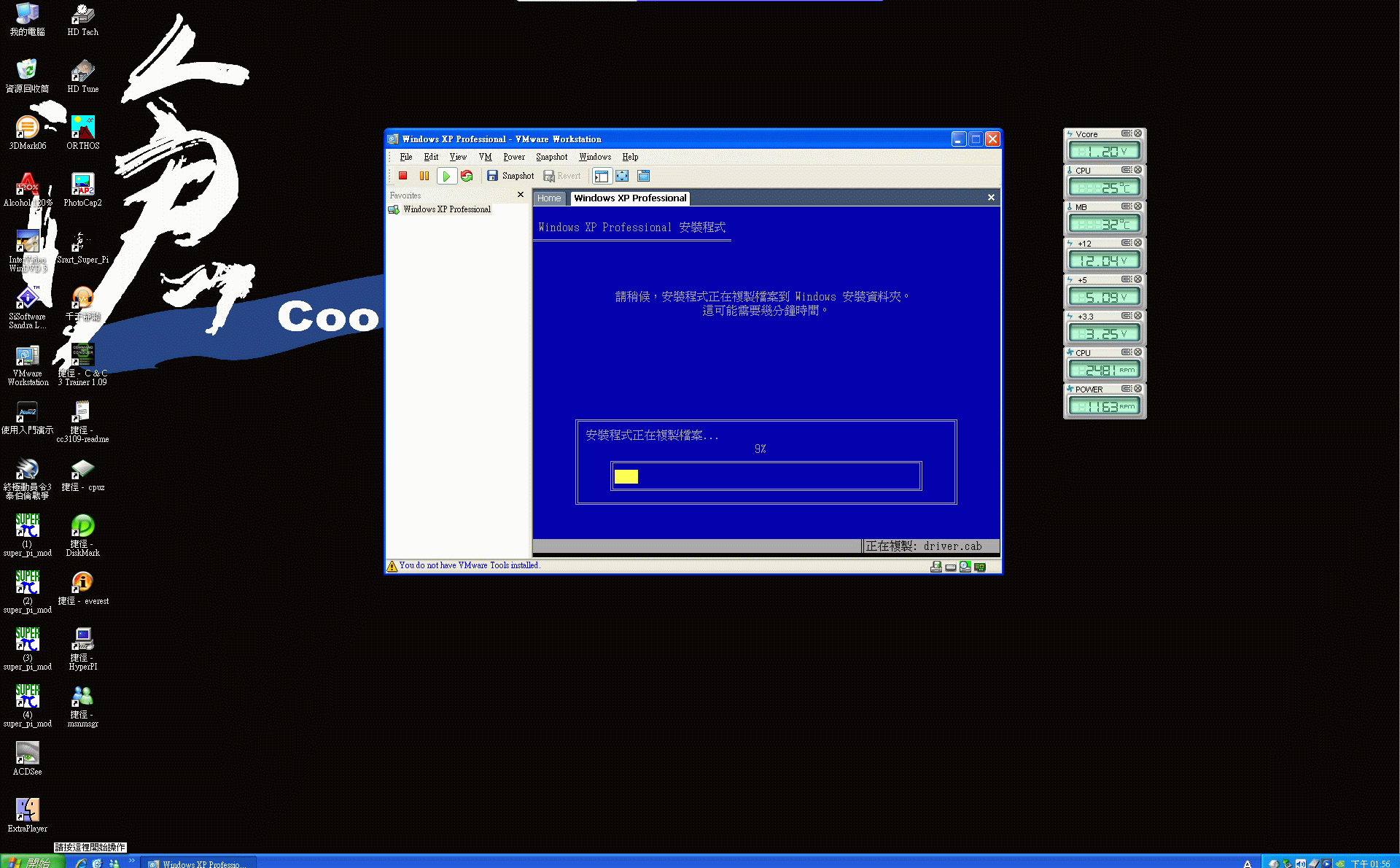Close the current VM tab

pyautogui.click(x=991, y=198)
